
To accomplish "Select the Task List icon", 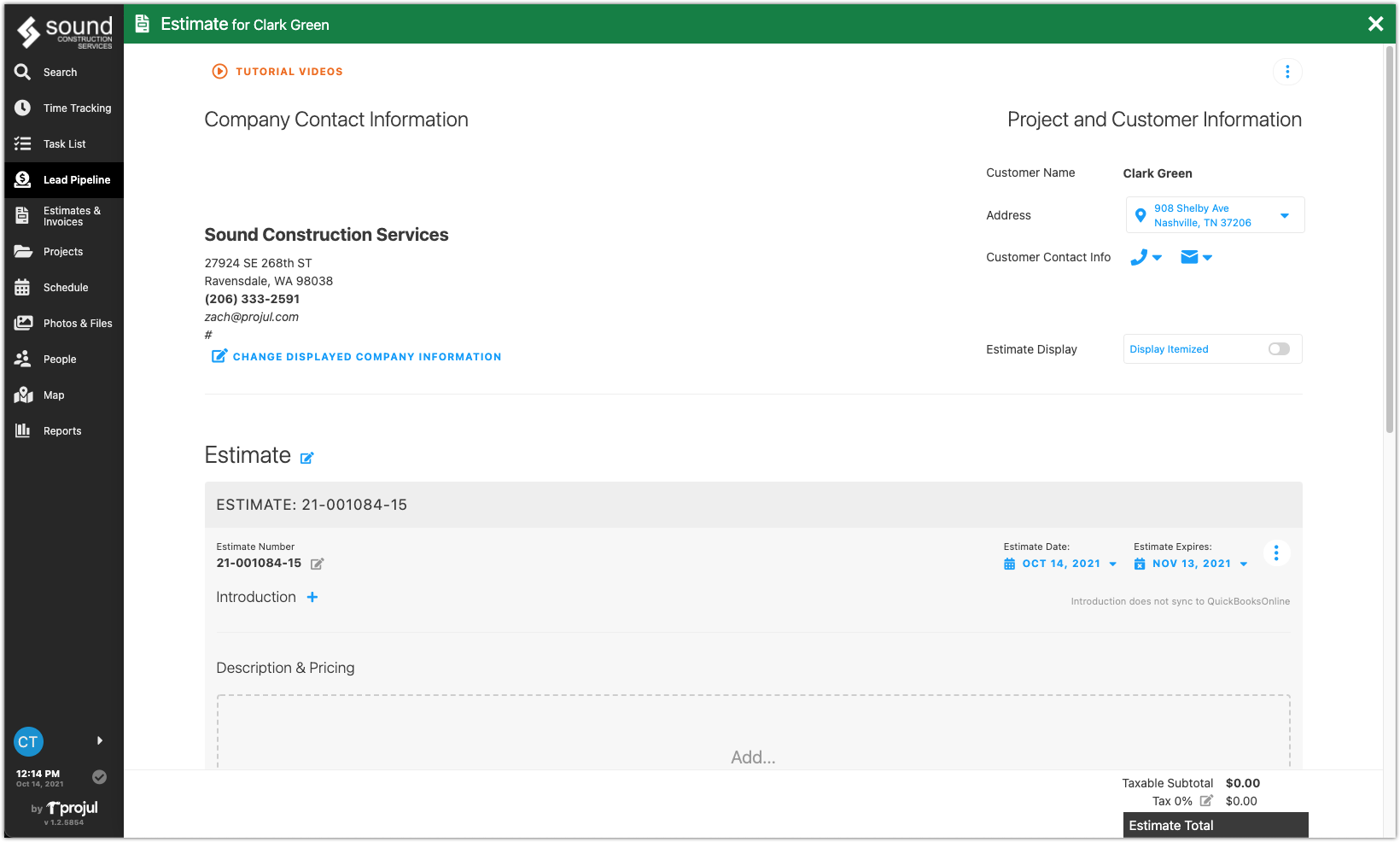I will click(x=23, y=143).
